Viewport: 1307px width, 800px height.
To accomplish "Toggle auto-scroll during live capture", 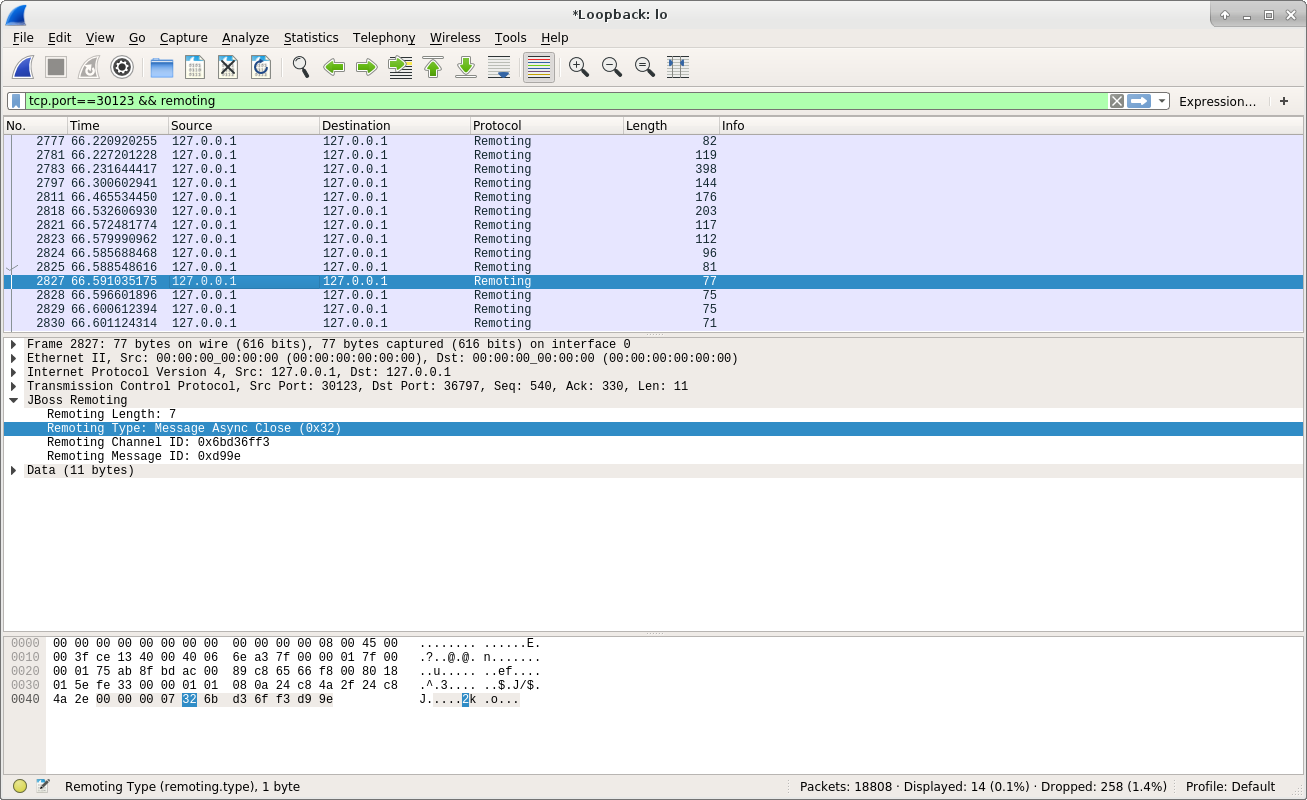I will [499, 67].
